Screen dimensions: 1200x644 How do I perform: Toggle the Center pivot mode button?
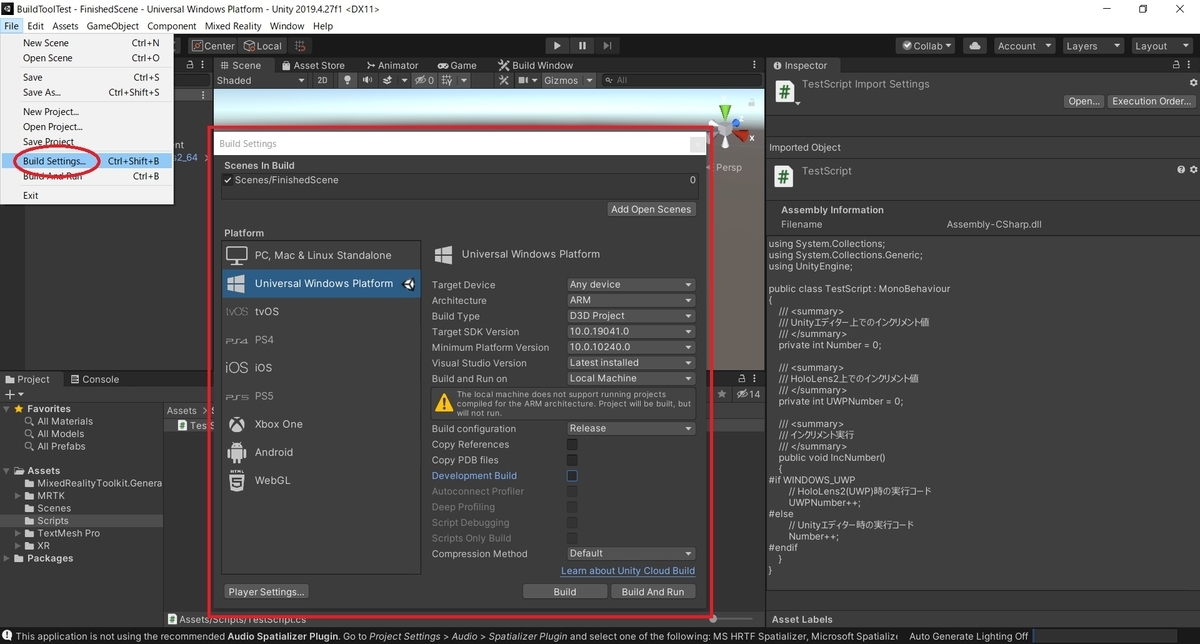pos(213,46)
